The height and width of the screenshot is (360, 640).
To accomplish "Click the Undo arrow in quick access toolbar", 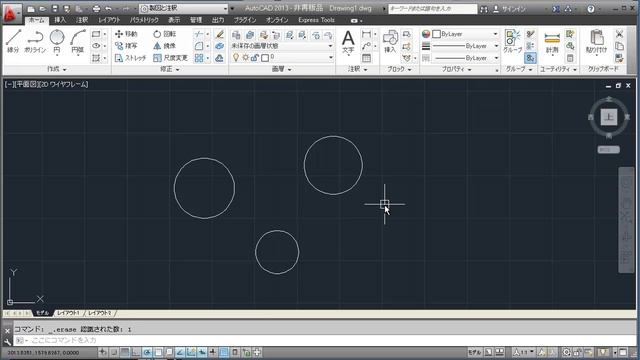I will point(108,9).
